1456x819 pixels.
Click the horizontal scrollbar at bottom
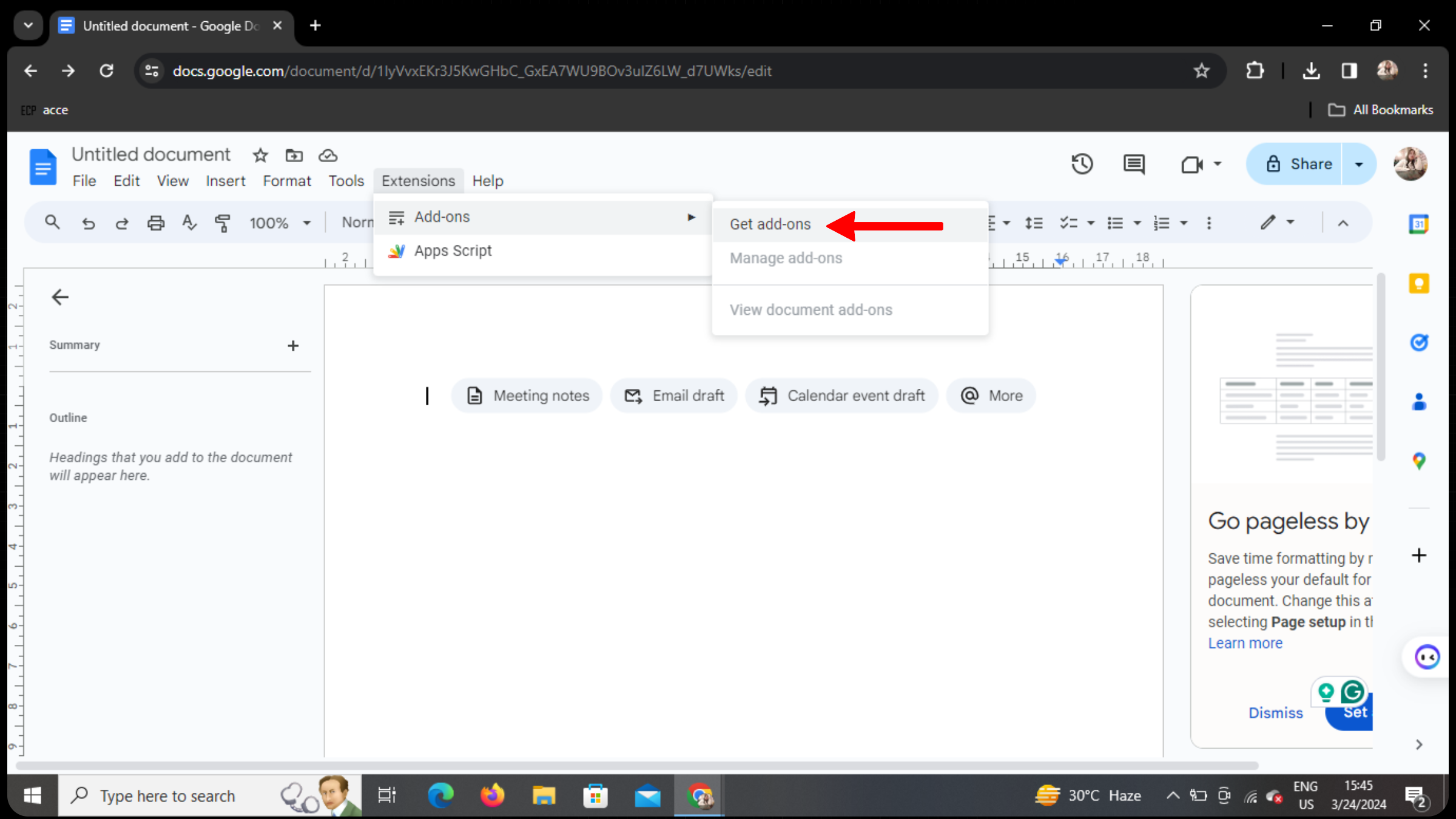[637, 766]
